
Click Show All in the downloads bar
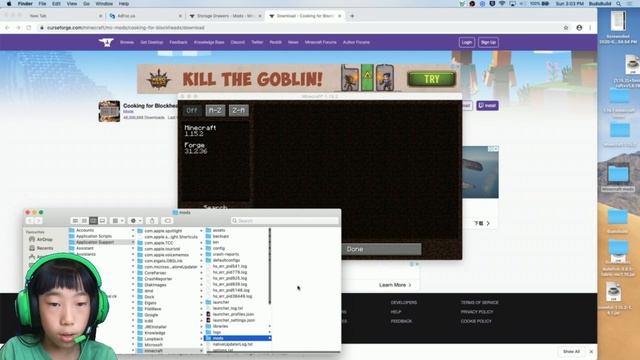tap(571, 351)
